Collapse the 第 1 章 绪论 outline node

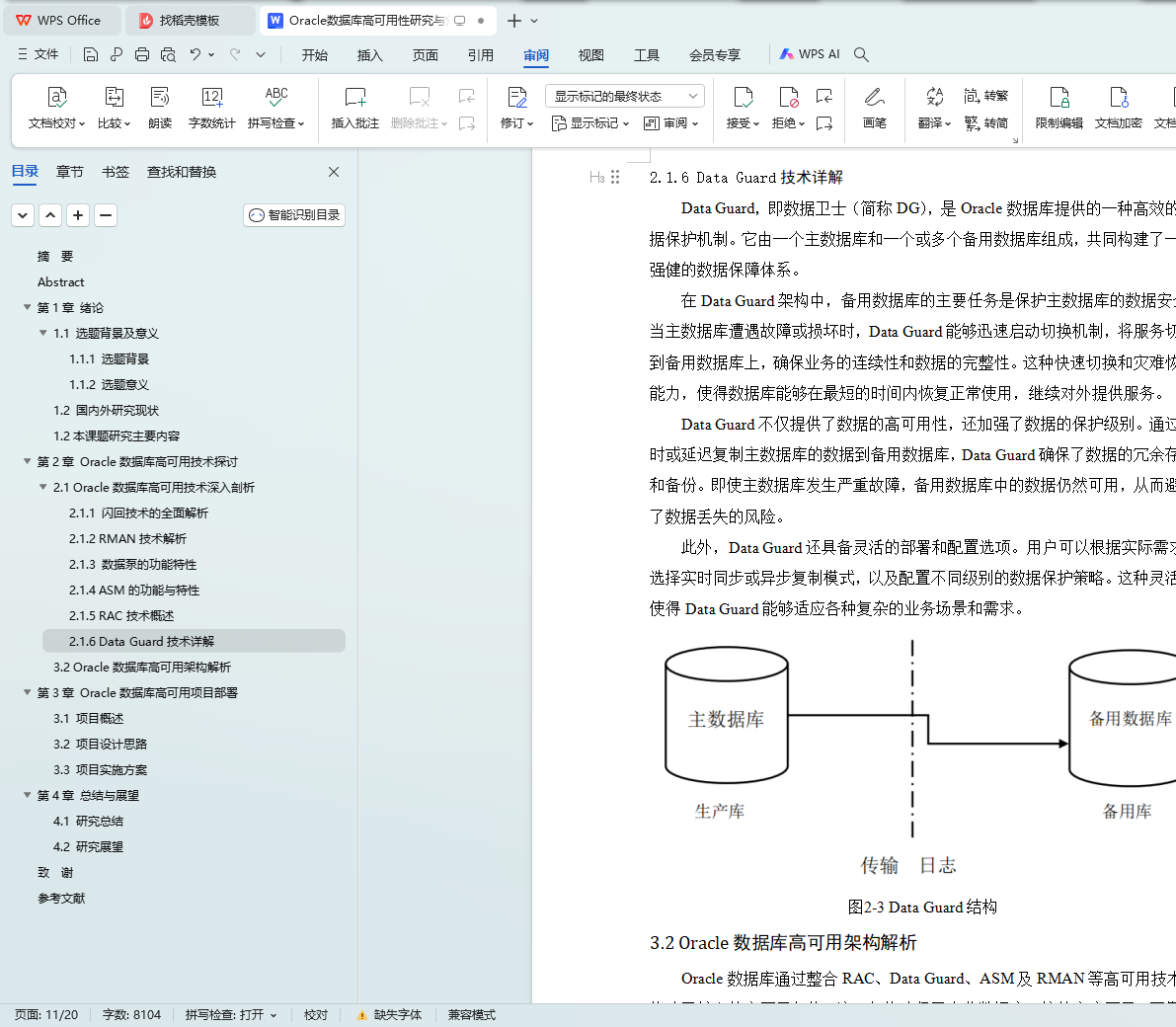point(27,307)
